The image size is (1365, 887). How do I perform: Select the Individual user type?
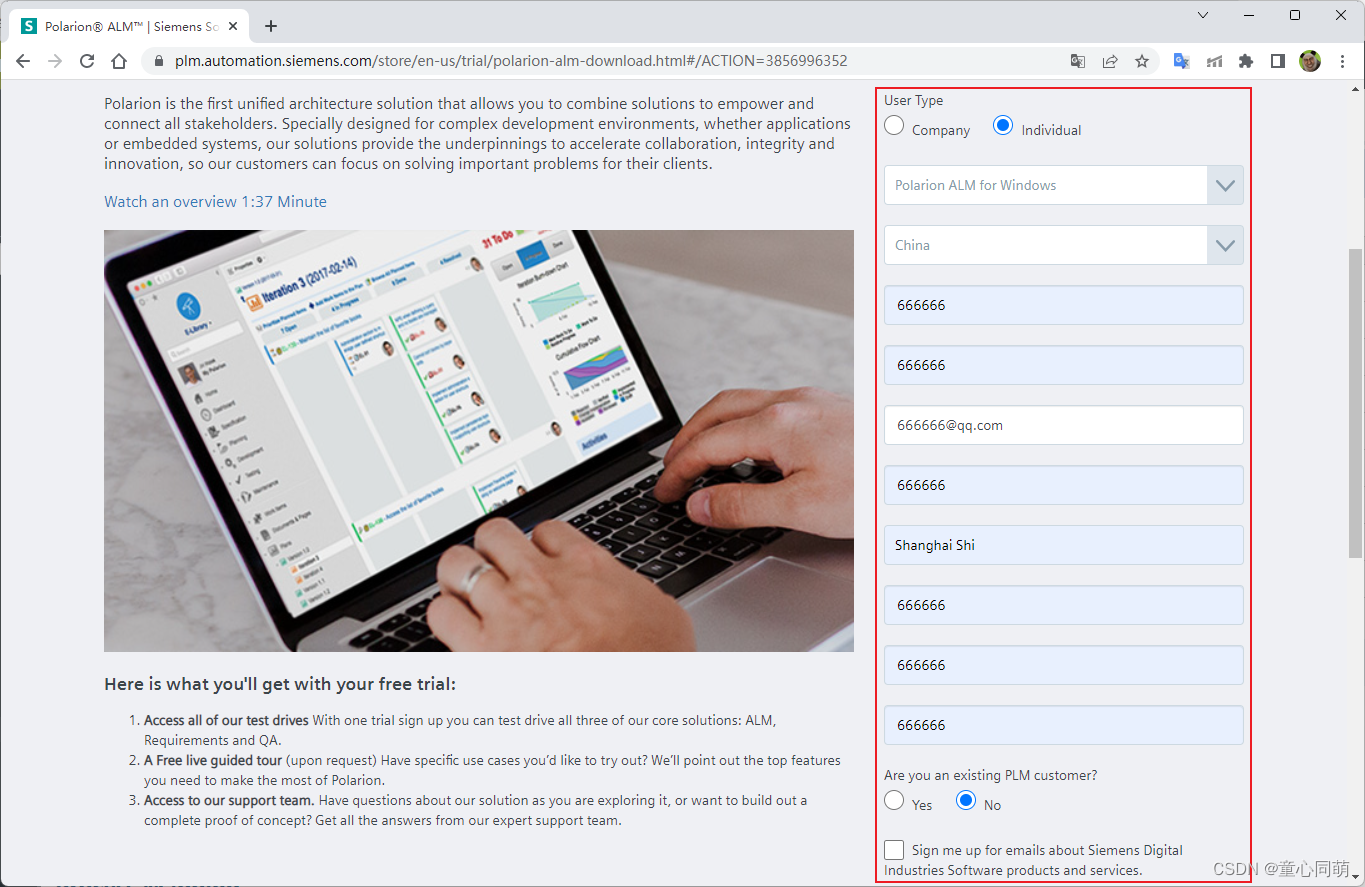[1003, 126]
